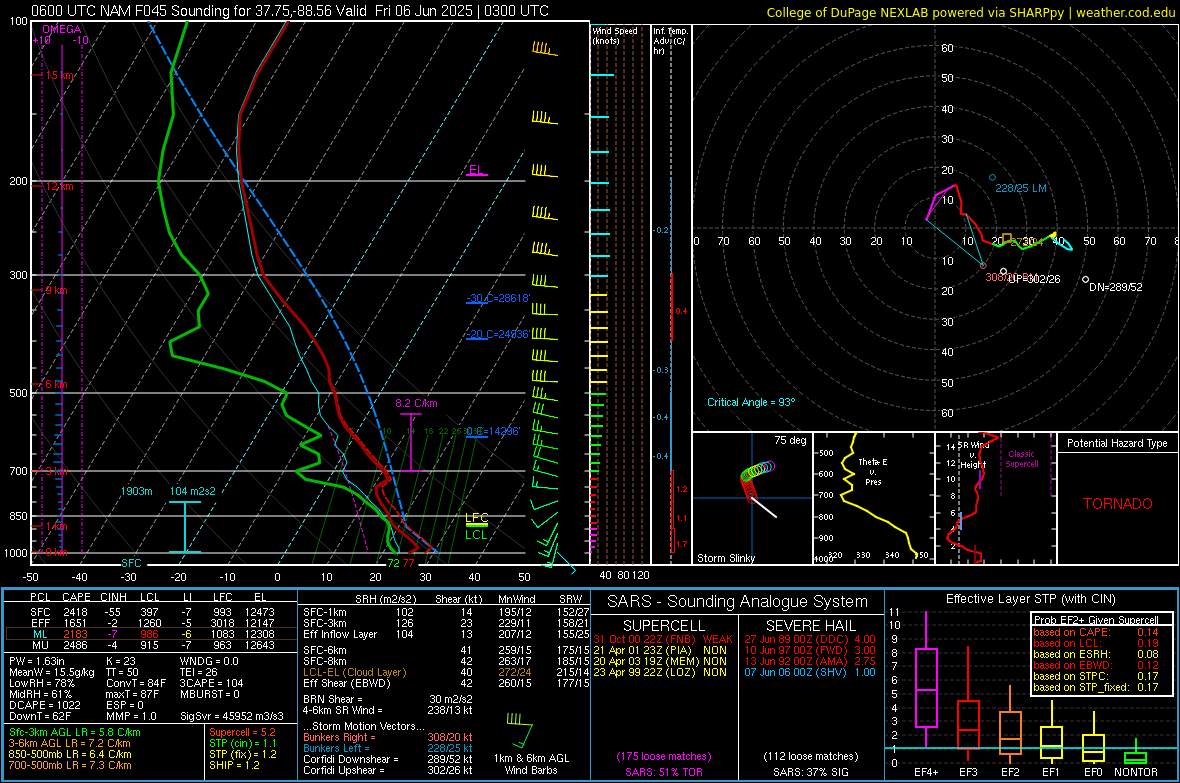
Task: Select the SFC parcel row with CAPE 2418
Action: [151, 612]
